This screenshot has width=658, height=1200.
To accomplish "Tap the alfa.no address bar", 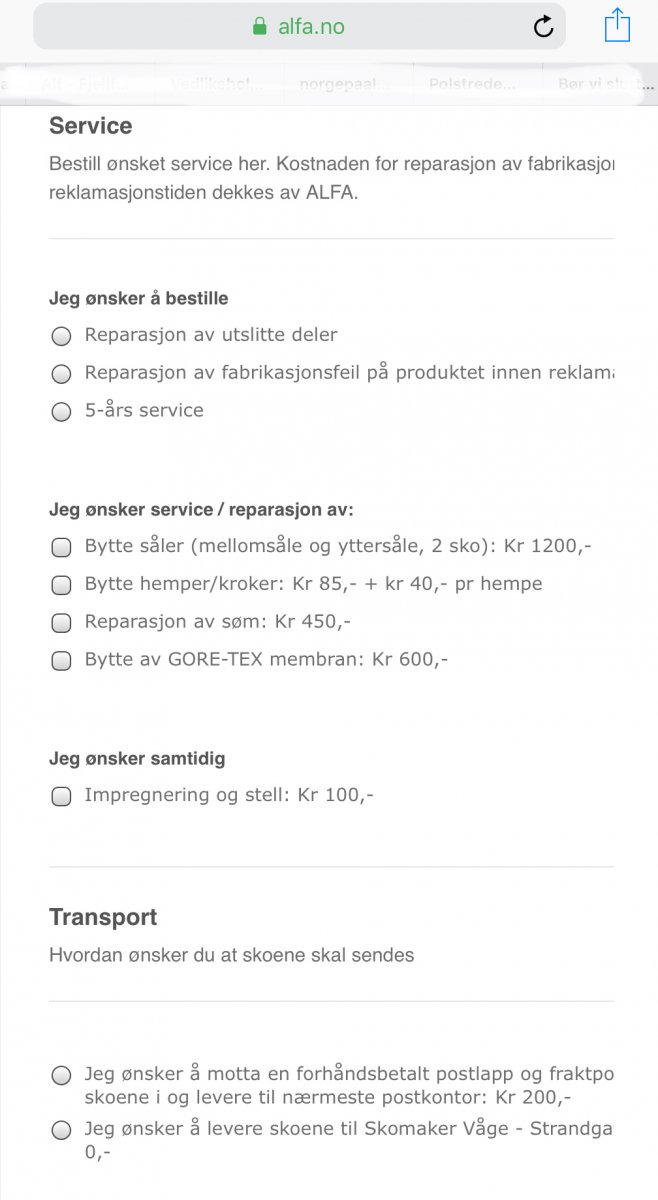I will click(310, 27).
